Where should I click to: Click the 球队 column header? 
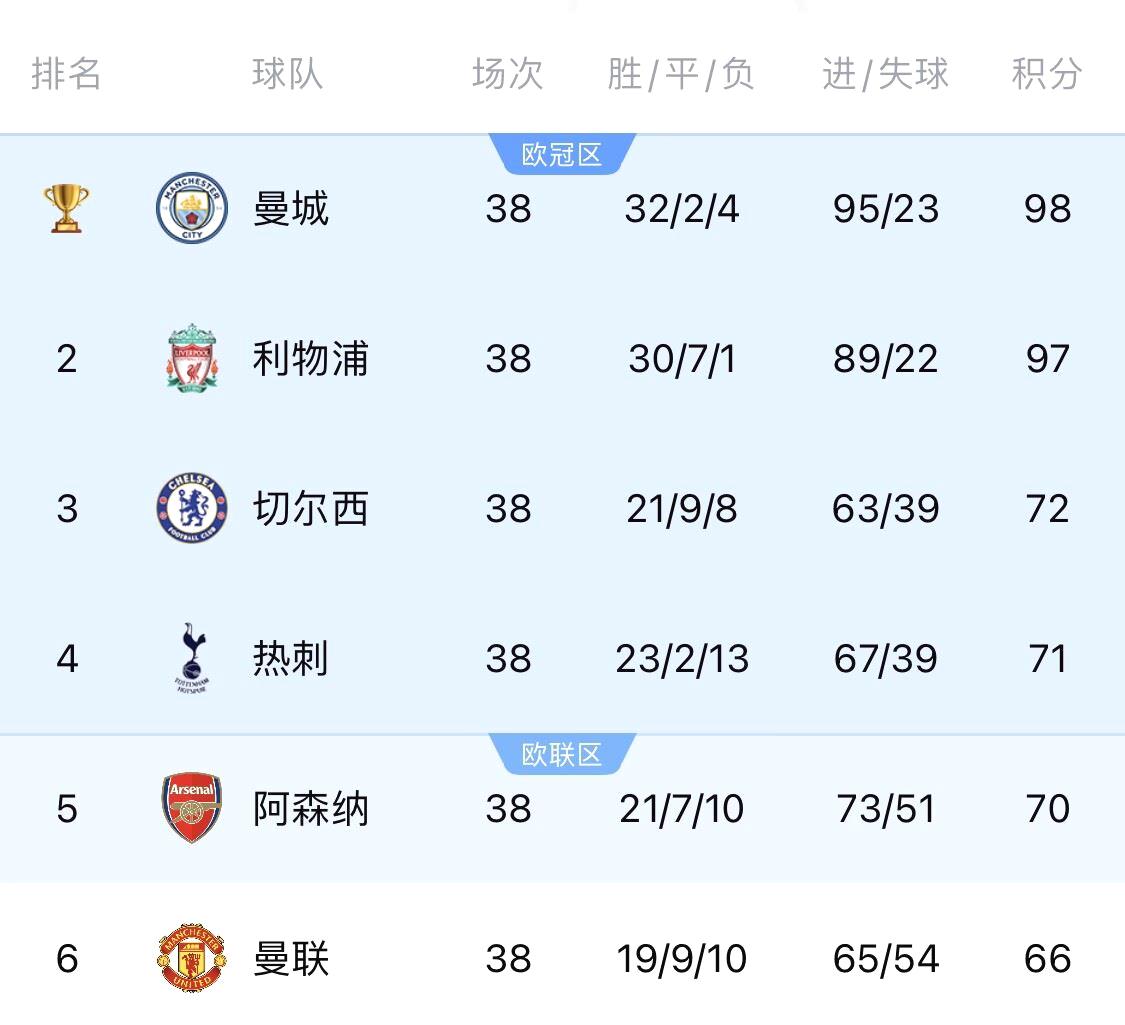[287, 73]
